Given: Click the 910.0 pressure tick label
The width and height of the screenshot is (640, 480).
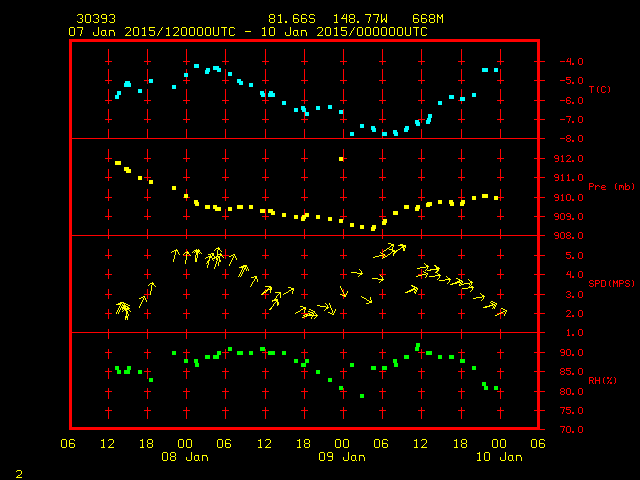Looking at the screenshot, I should [569, 198].
